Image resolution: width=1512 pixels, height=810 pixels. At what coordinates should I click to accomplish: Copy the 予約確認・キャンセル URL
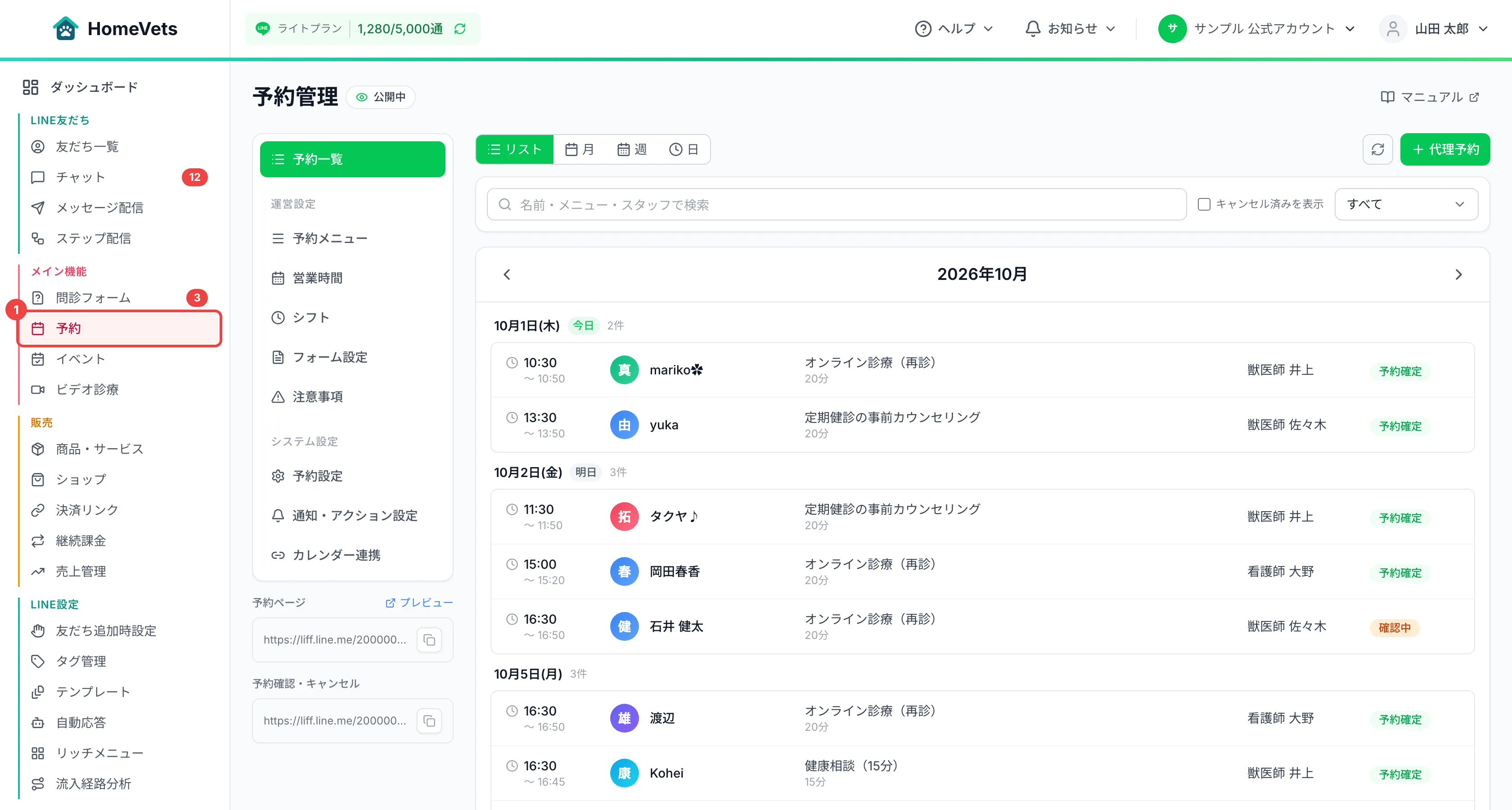pos(429,721)
